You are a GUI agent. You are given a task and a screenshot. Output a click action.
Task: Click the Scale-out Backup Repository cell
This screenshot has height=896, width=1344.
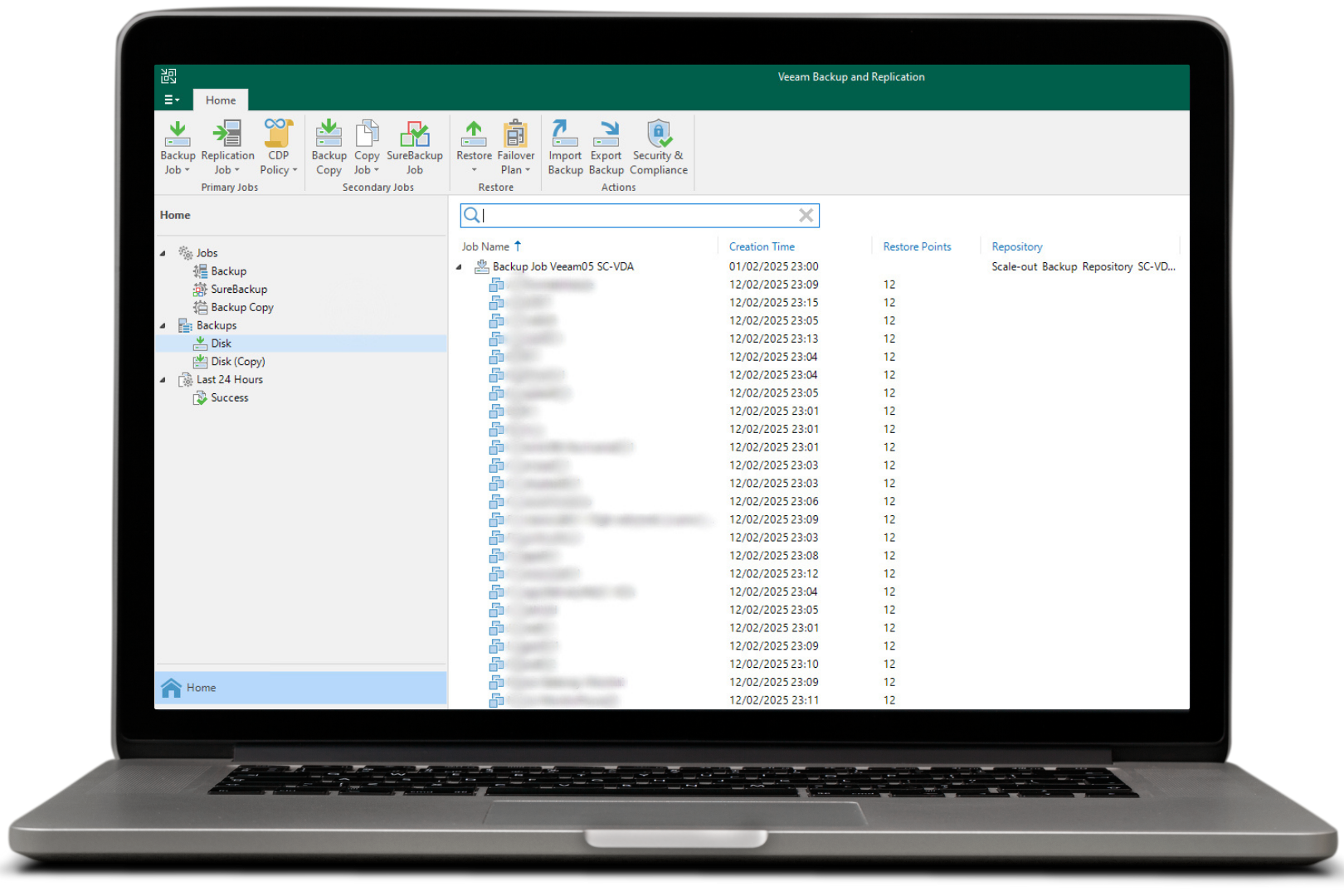click(1083, 267)
